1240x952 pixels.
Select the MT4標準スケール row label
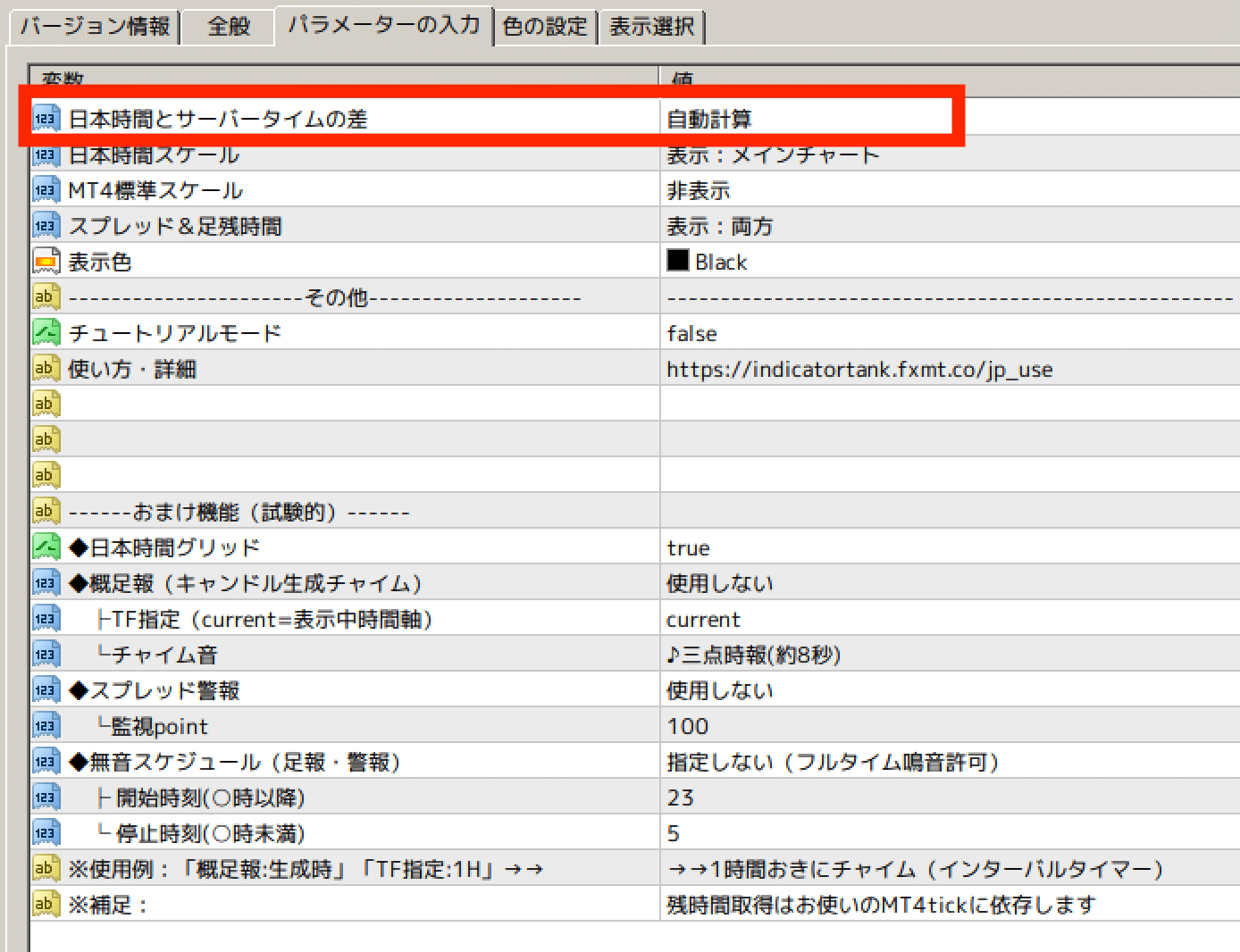[x=155, y=190]
